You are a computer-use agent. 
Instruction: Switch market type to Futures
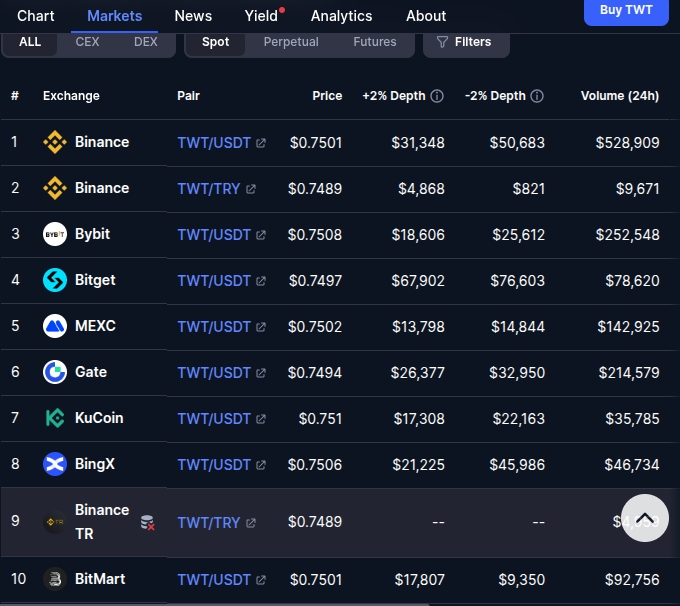click(375, 42)
